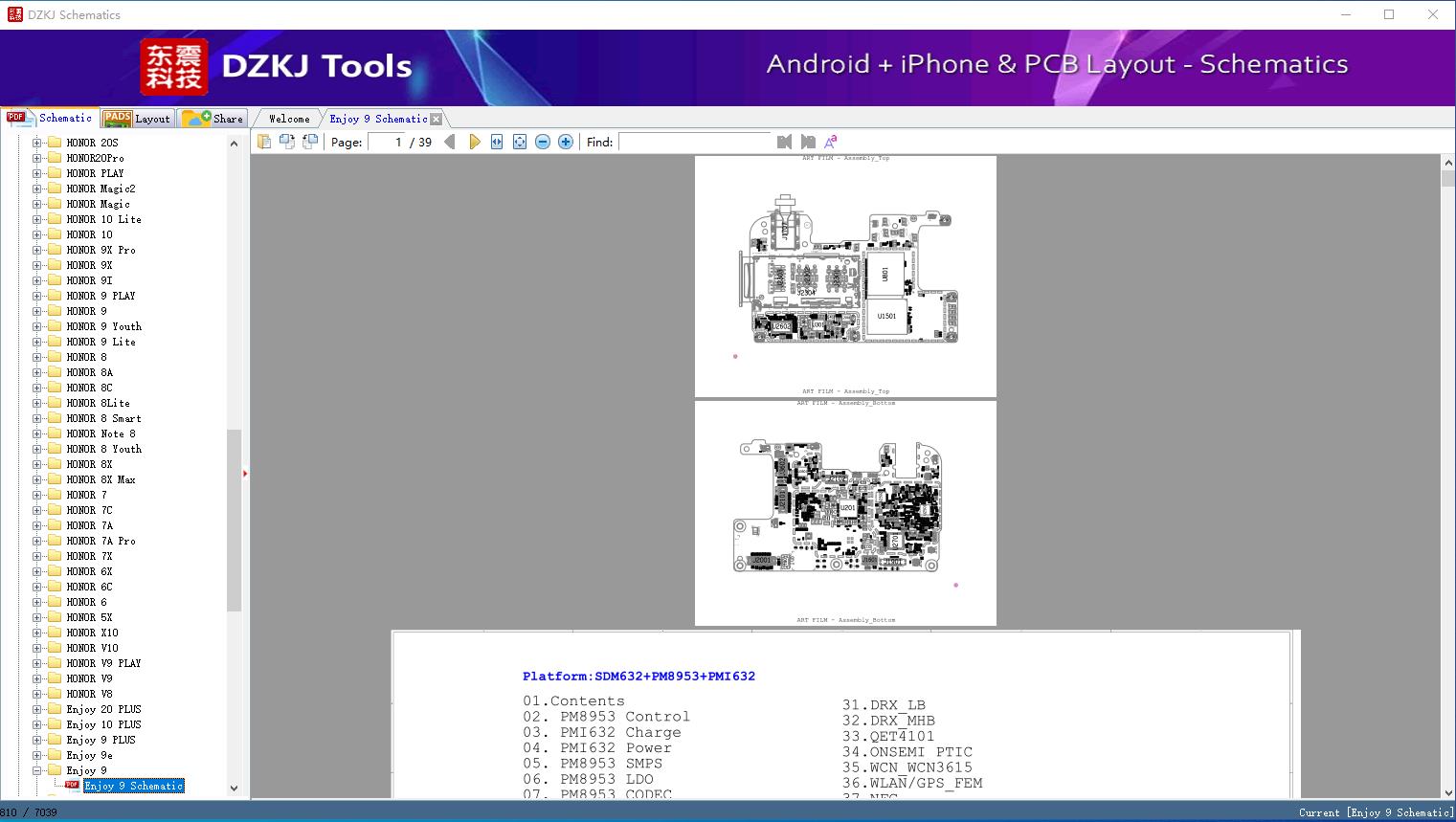
Task: Click the folder icon next to HONOR 7A Pro
Action: pos(55,541)
